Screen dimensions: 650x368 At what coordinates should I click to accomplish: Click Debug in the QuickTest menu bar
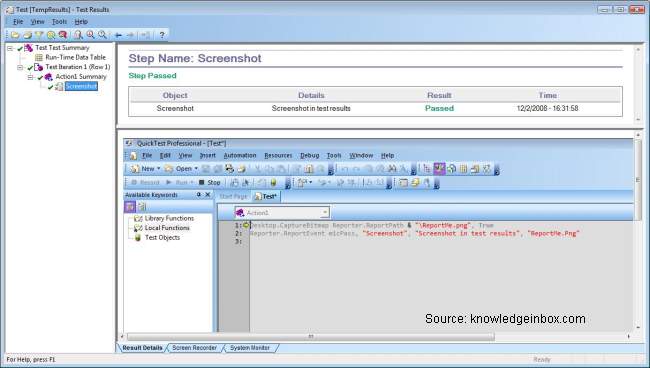click(x=310, y=155)
